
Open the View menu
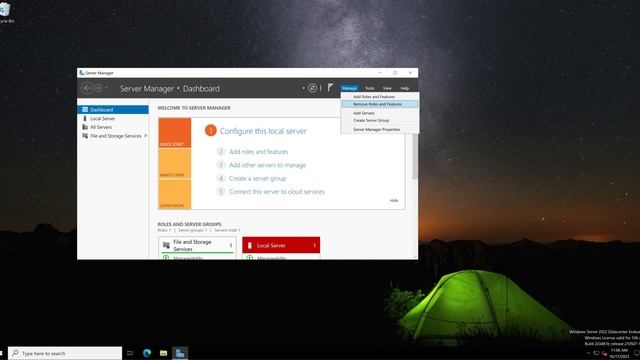(387, 88)
